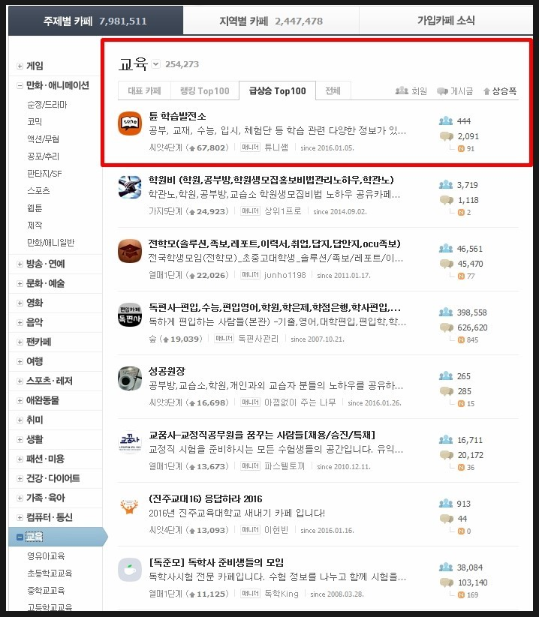Open the 교육 category dropdown arrow
Image resolution: width=539 pixels, height=617 pixels.
(156, 64)
